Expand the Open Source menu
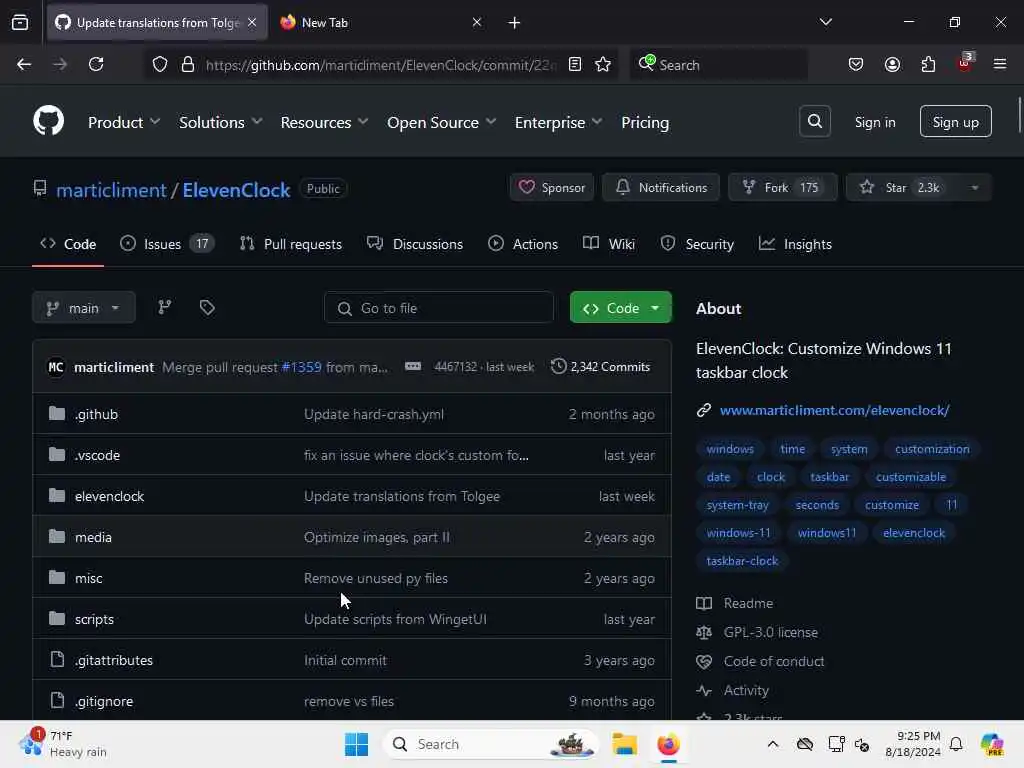1024x768 pixels. pos(441,122)
